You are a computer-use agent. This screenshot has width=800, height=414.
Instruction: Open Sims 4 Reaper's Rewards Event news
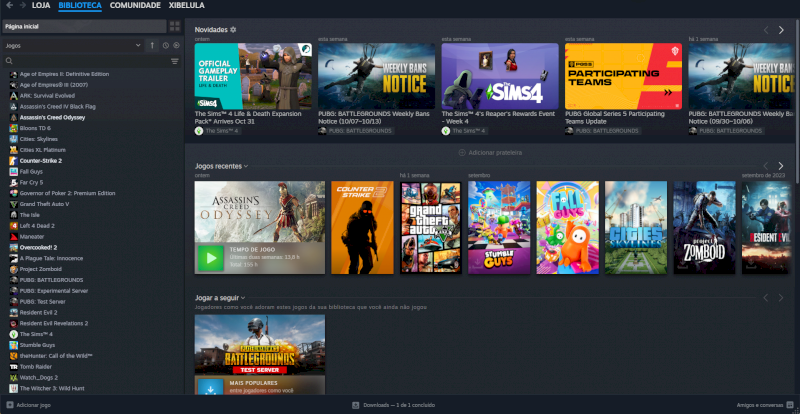coord(500,76)
